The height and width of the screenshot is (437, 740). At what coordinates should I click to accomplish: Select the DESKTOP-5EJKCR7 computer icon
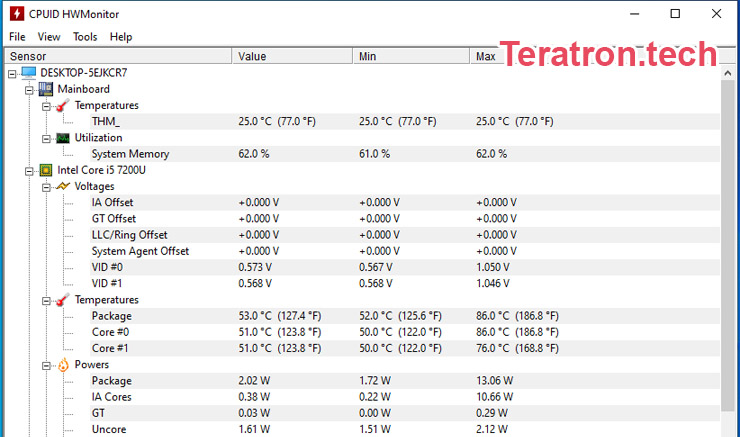pos(29,73)
